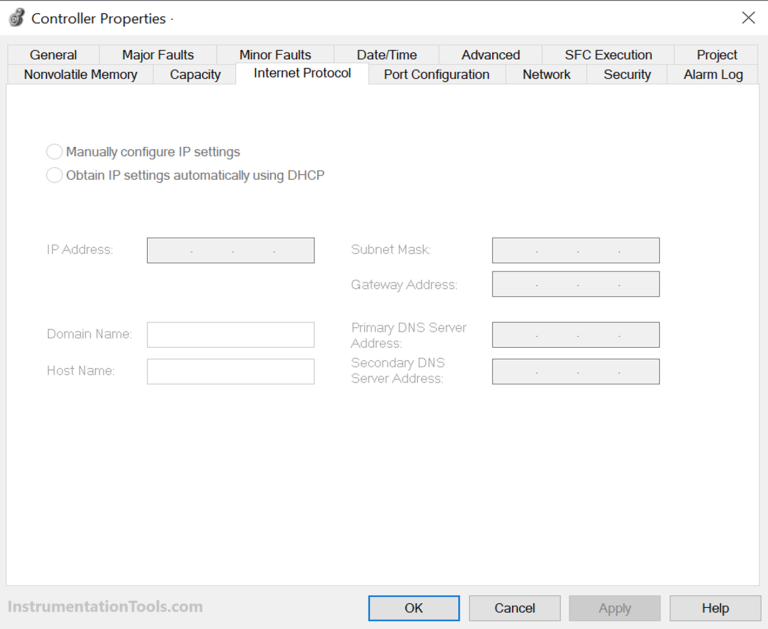Viewport: 768px width, 629px height.
Task: Click the "Gateway Address:" label
Action: coord(404,285)
